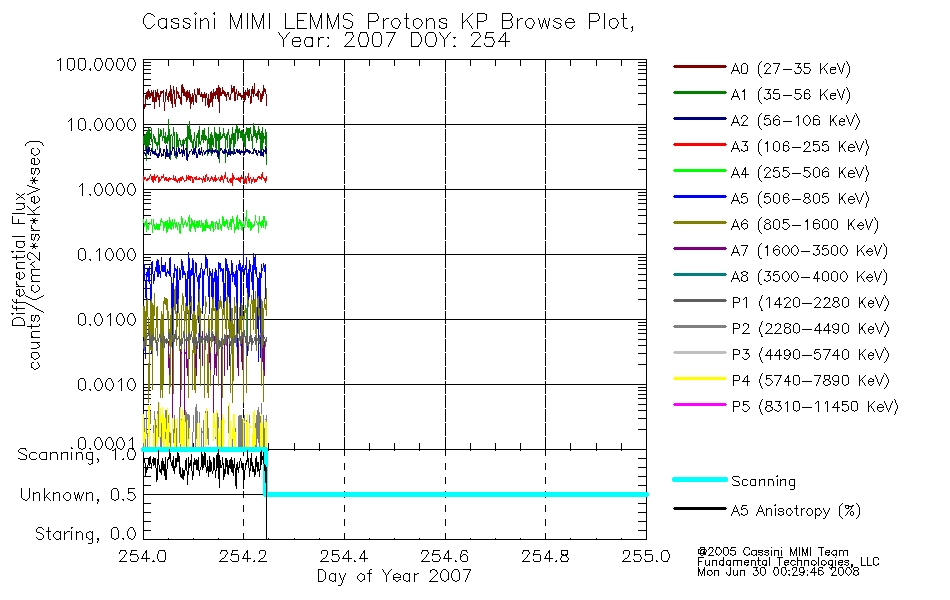Click the 0.0010 y-axis tick label
This screenshot has height=600, width=950.
click(x=107, y=384)
